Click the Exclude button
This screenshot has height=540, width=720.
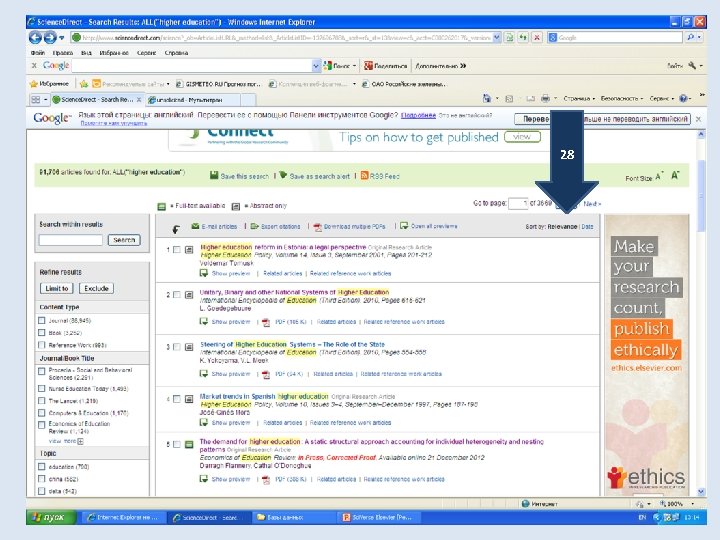pos(96,288)
